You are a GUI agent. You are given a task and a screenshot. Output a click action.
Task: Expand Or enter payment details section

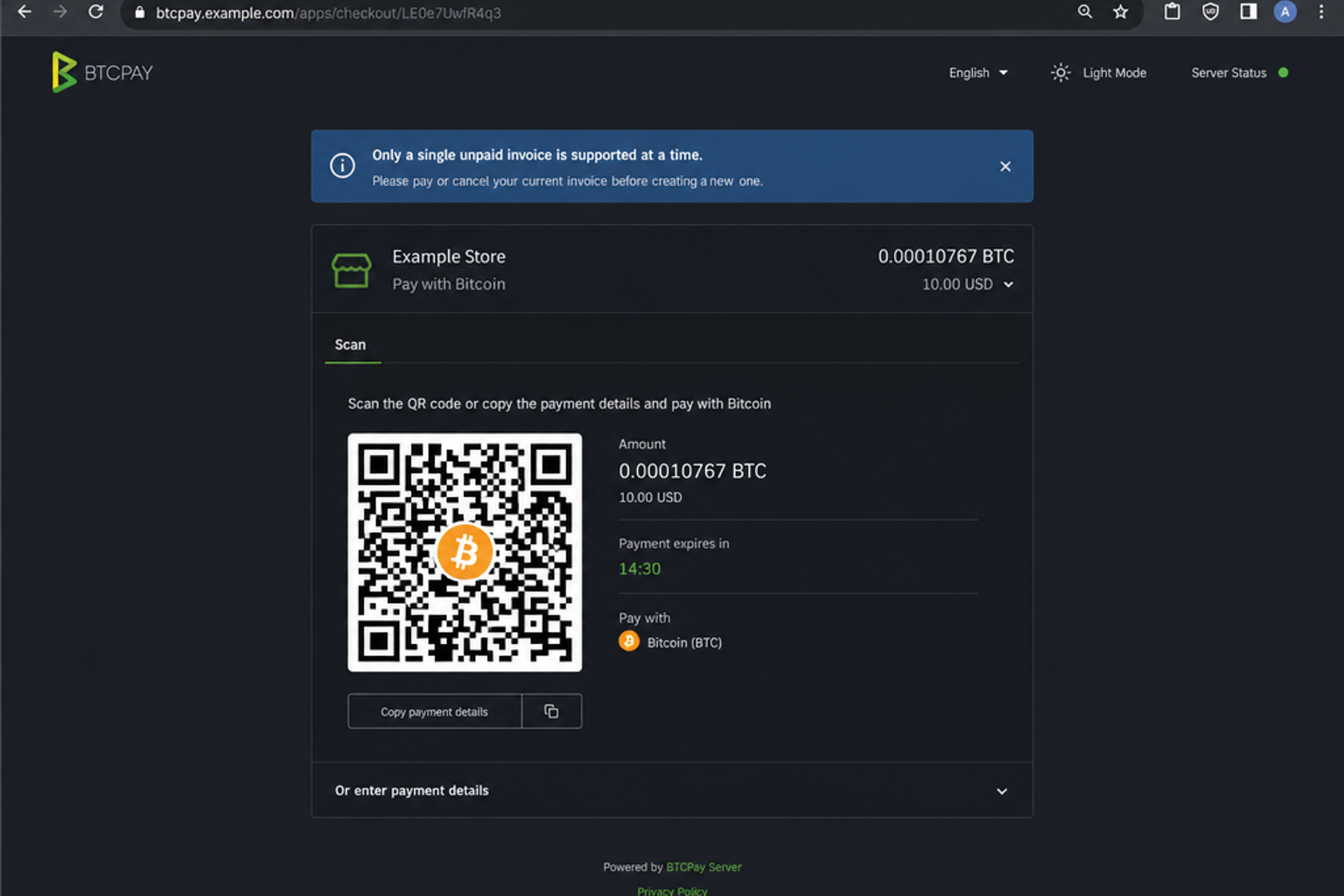672,790
